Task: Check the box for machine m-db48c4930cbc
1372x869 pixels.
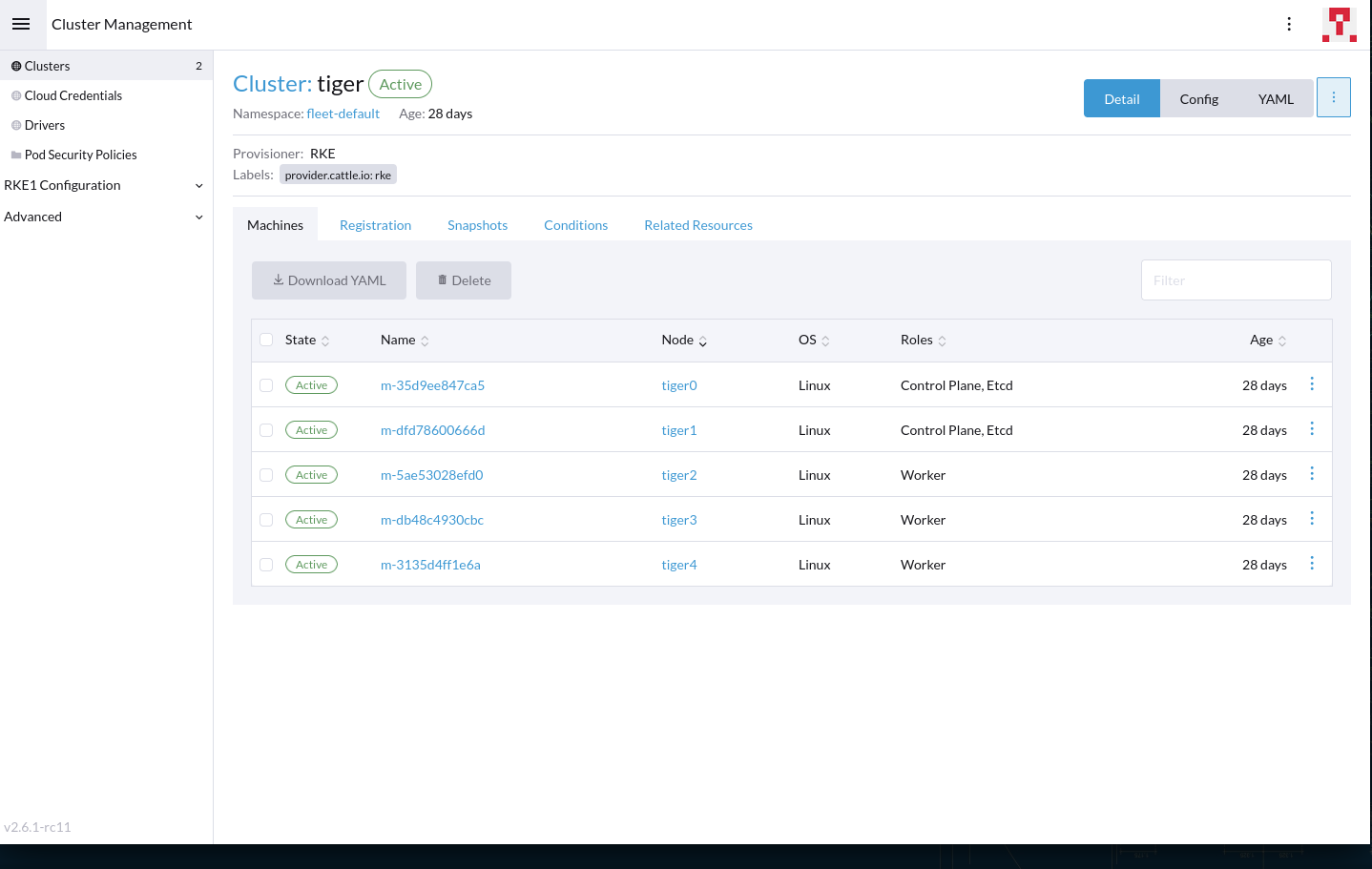Action: [x=266, y=520]
